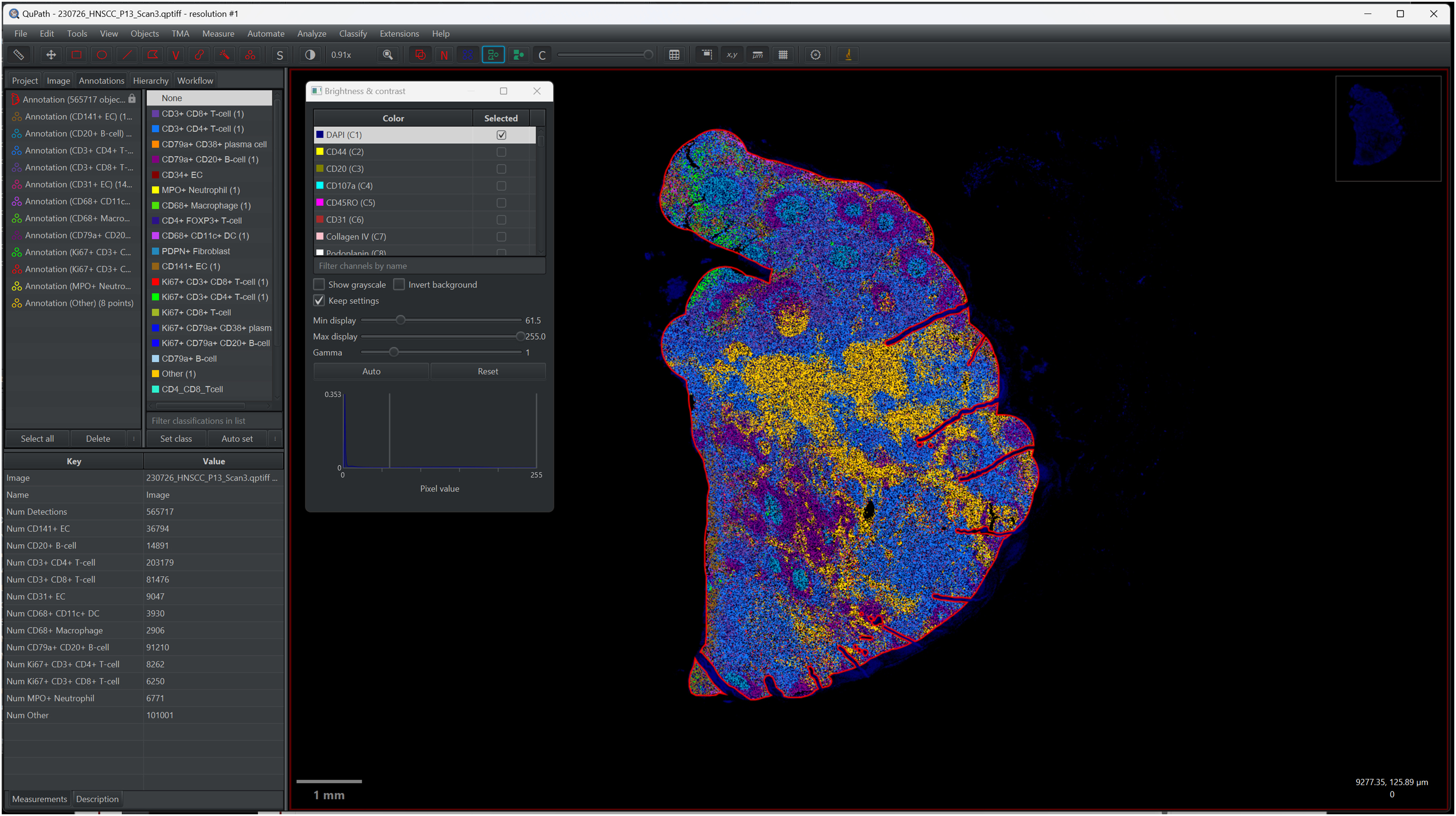Viewport: 1456px width, 816px height.
Task: Select the Ellipse annotation tool
Action: click(102, 55)
